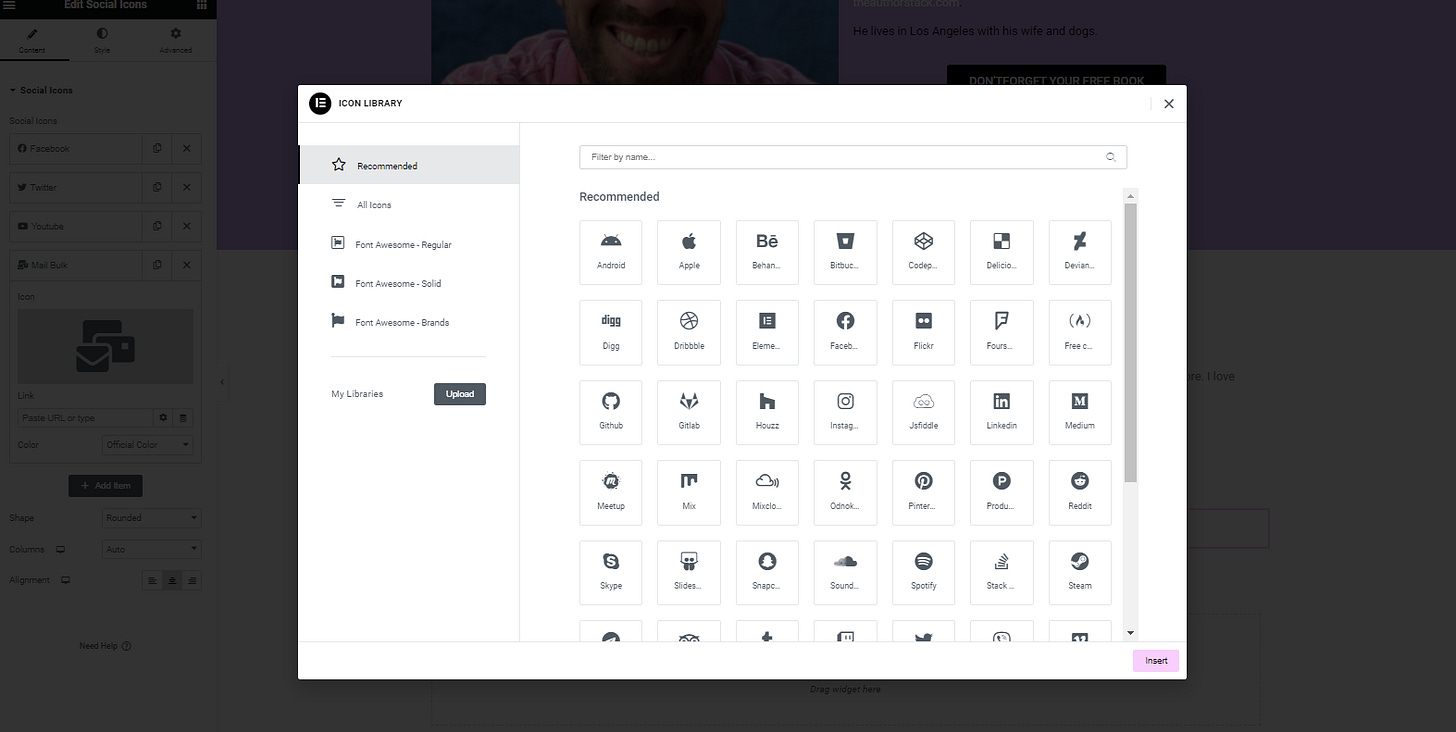Open Font Awesome - Solid library

pyautogui.click(x=409, y=283)
